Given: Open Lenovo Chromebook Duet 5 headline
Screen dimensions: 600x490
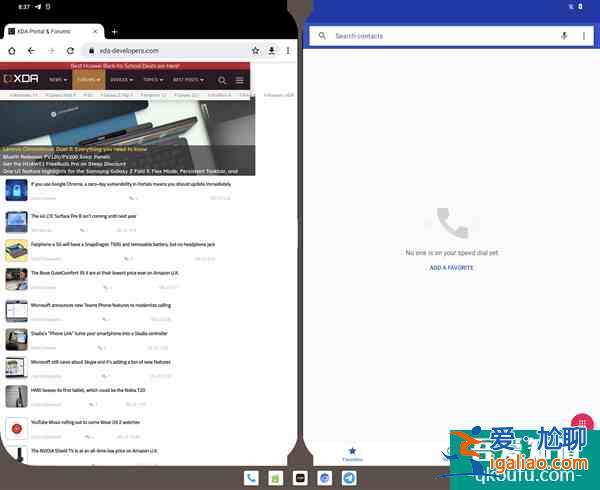Looking at the screenshot, I should pyautogui.click(x=75, y=149).
